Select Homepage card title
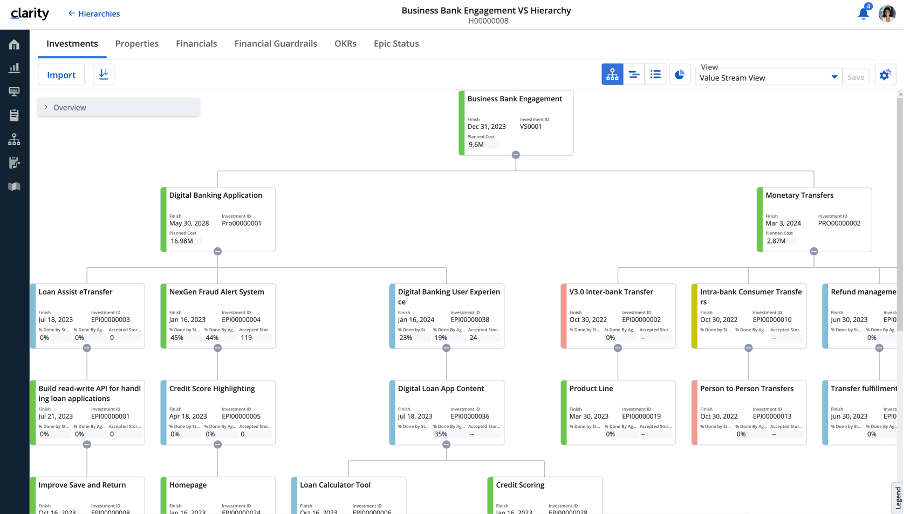The width and height of the screenshot is (904, 514). click(187, 485)
